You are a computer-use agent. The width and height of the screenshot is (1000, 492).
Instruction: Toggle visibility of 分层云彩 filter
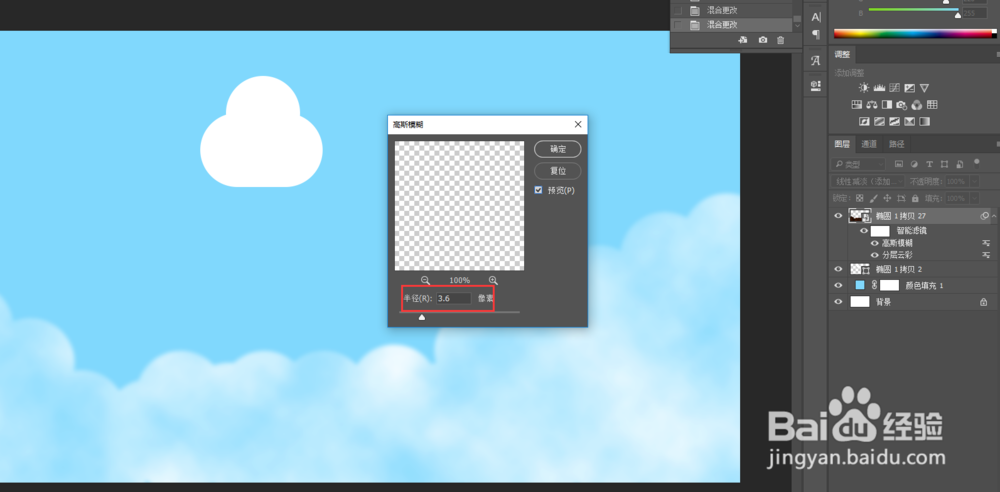(874, 255)
